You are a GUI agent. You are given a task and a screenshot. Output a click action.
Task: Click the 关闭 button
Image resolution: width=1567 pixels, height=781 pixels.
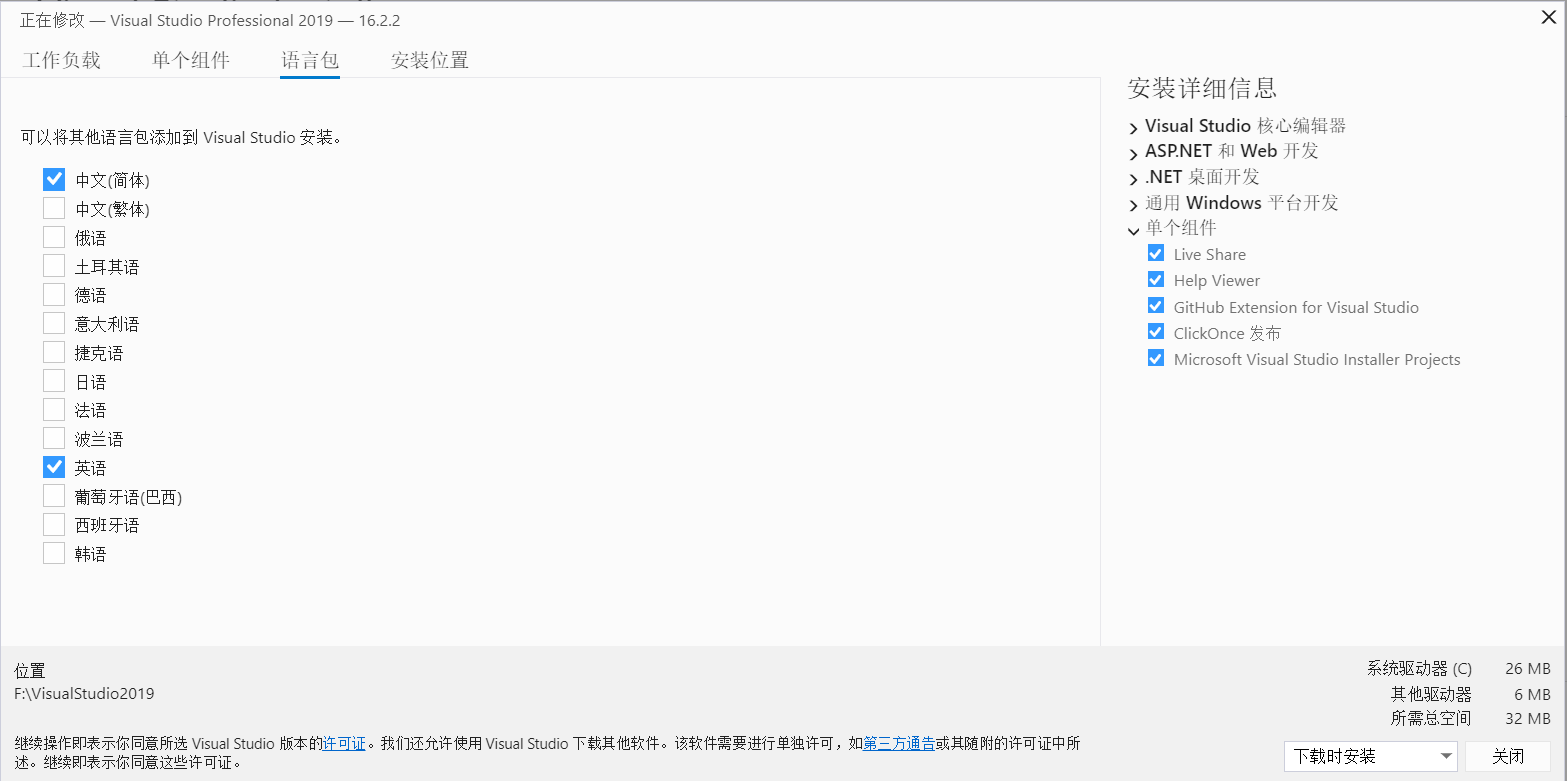pyautogui.click(x=1507, y=756)
